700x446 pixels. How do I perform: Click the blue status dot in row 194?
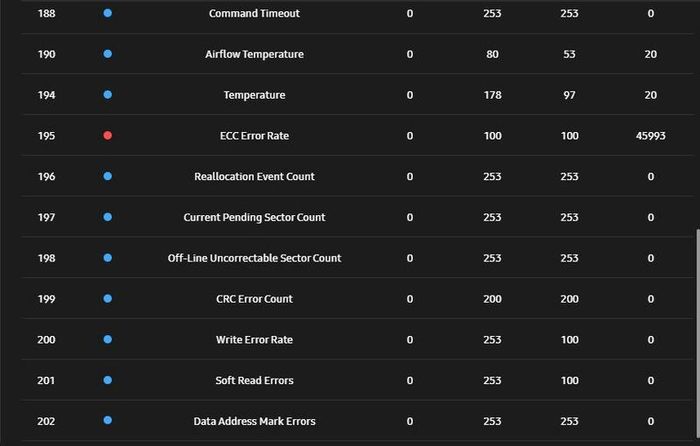(108, 95)
